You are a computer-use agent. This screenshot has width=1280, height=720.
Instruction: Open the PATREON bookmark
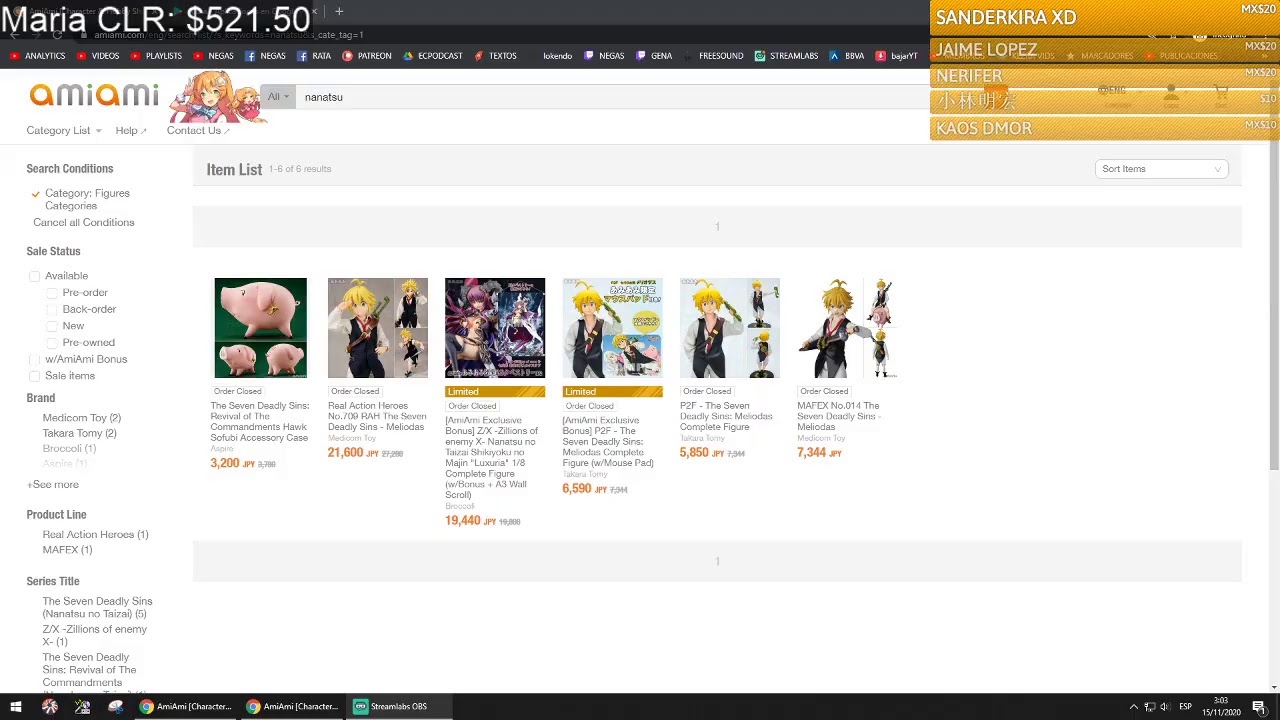click(367, 56)
